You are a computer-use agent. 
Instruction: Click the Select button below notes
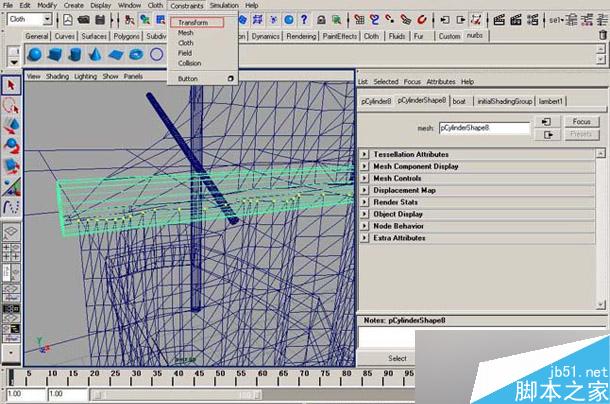397,358
